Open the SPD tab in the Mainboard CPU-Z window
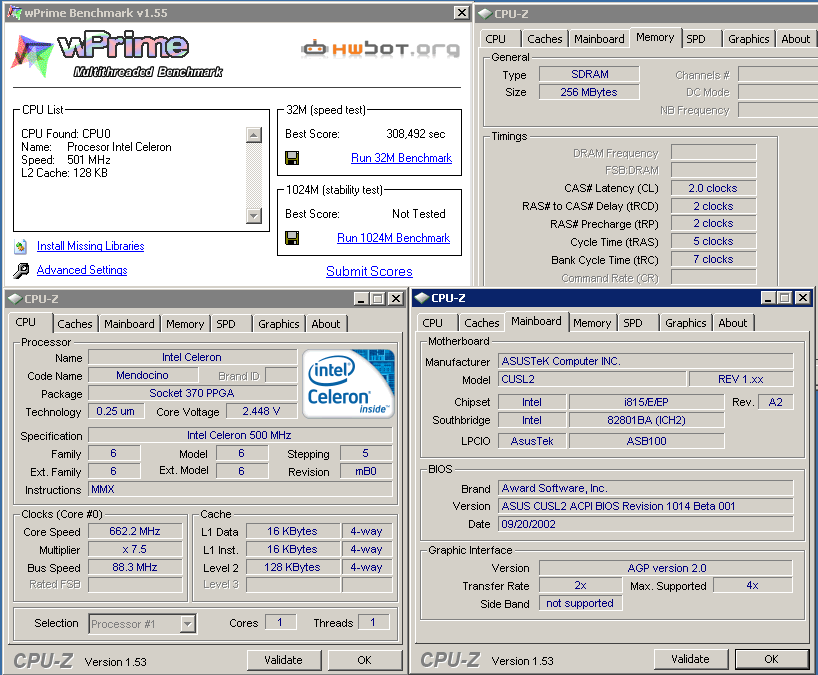 pos(633,323)
